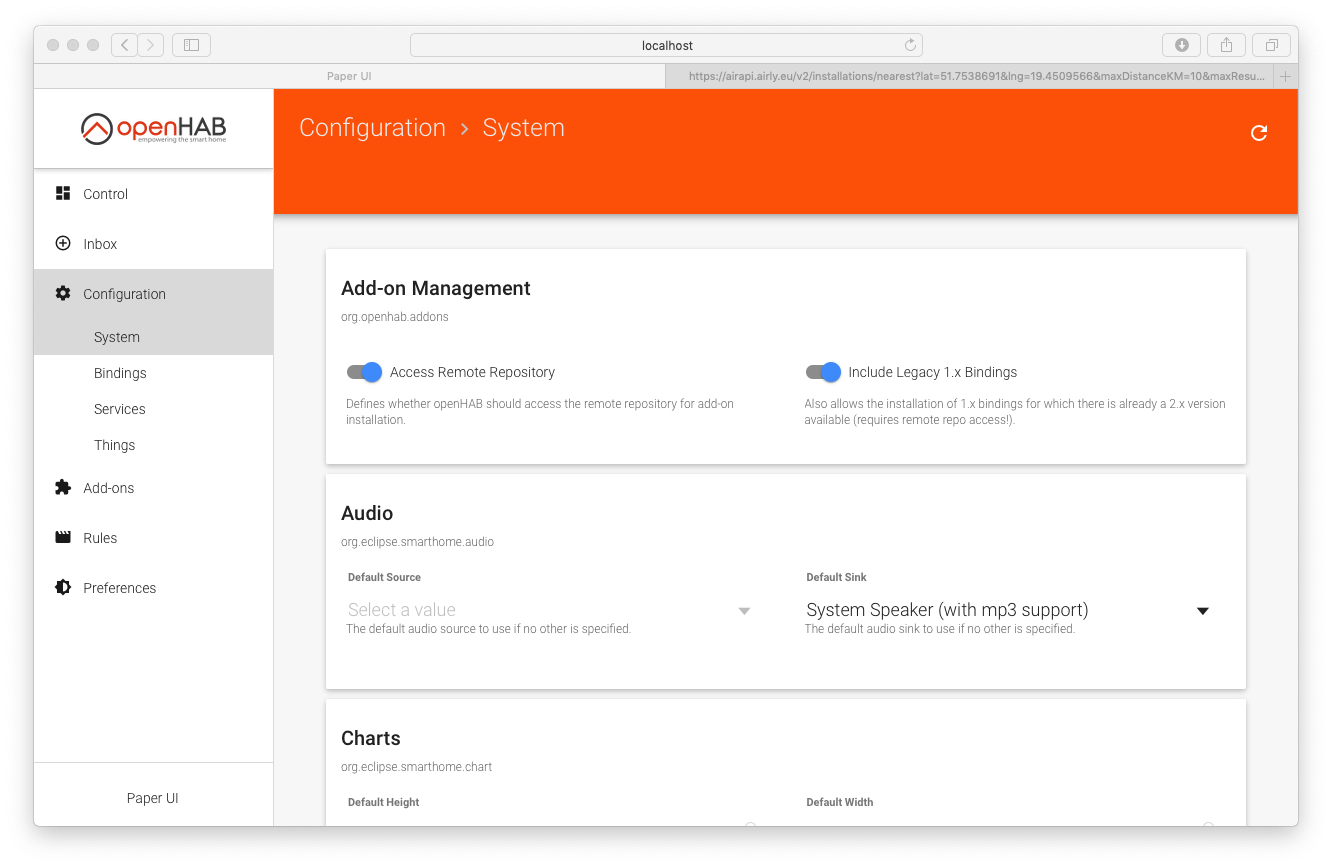Click the Configuration gear icon
This screenshot has width=1332, height=868.
point(63,293)
